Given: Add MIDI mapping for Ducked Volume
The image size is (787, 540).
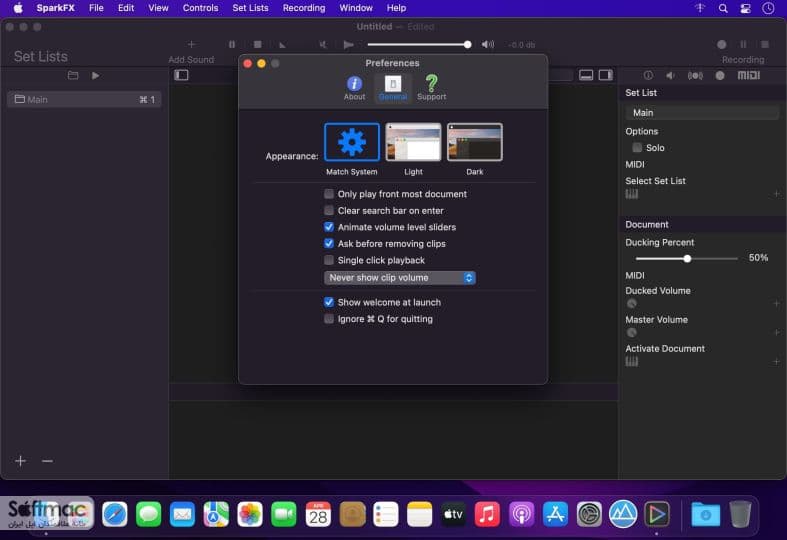Looking at the screenshot, I should [x=776, y=304].
